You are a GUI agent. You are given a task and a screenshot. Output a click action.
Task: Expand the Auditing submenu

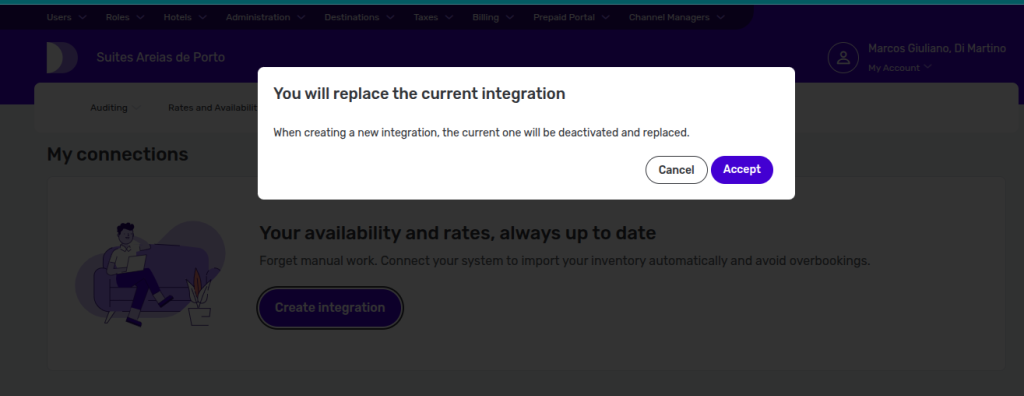pyautogui.click(x=115, y=108)
